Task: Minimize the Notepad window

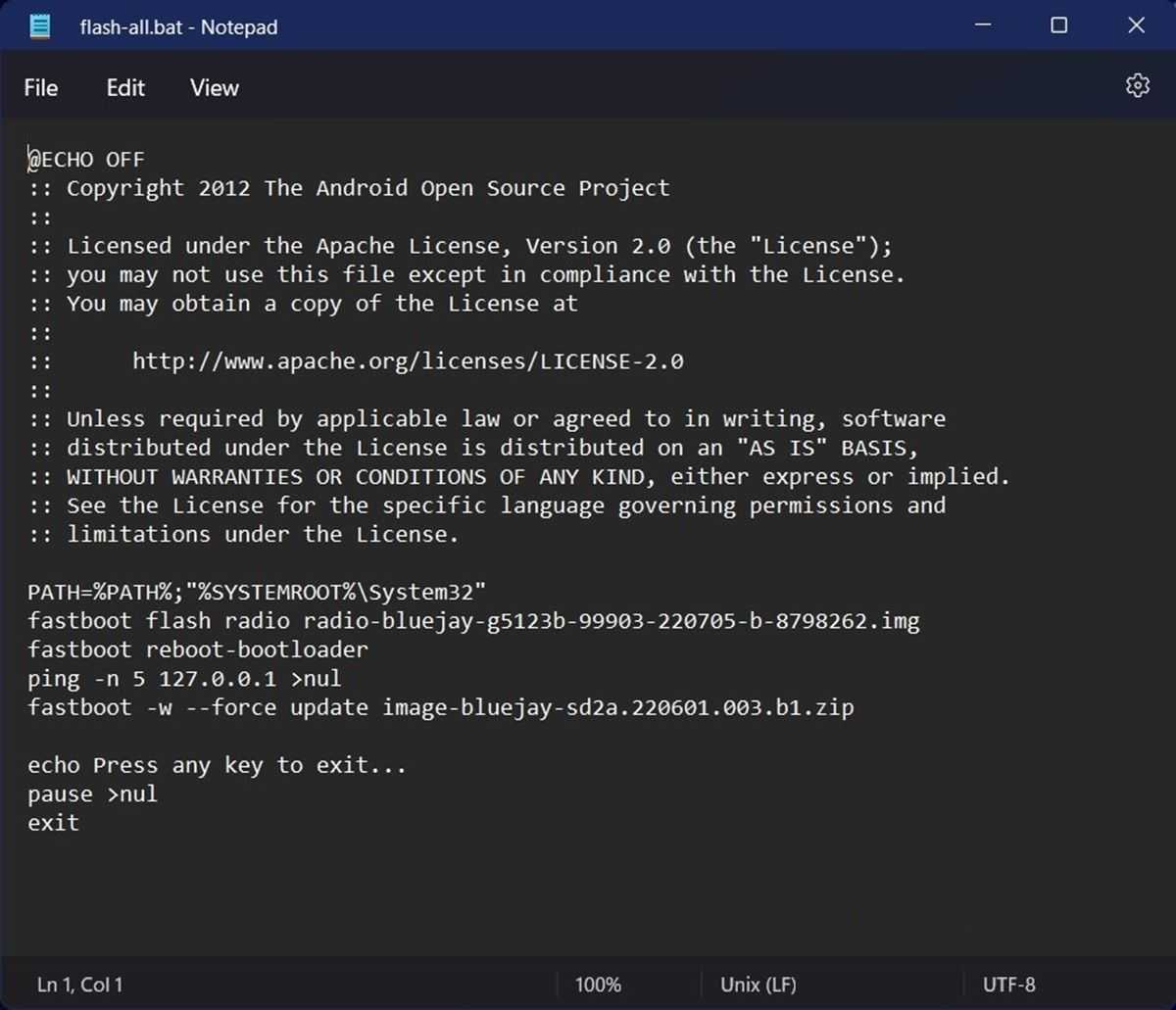Action: (x=981, y=26)
